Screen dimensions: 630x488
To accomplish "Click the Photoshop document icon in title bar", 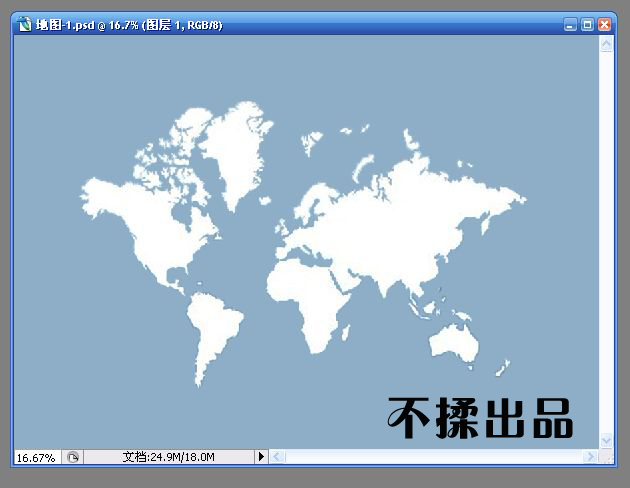I will tap(25, 25).
